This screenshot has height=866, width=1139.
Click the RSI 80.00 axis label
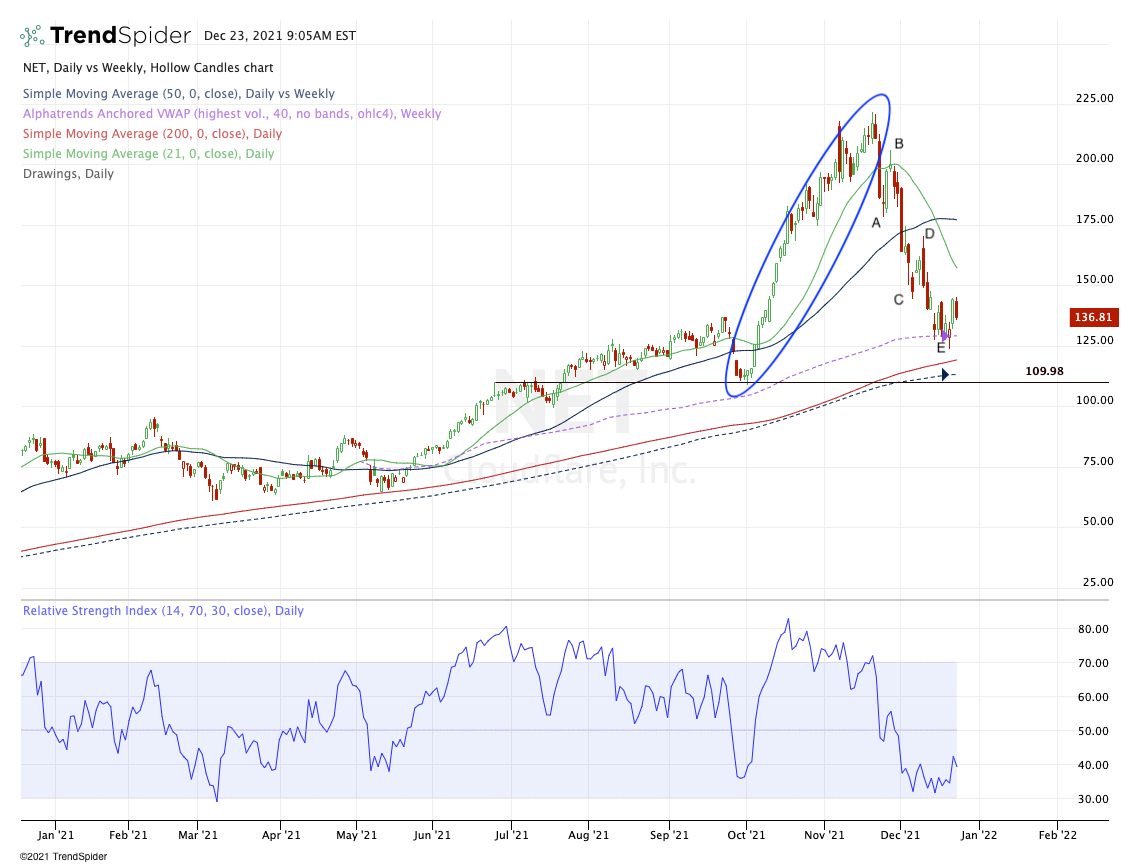coord(1093,629)
